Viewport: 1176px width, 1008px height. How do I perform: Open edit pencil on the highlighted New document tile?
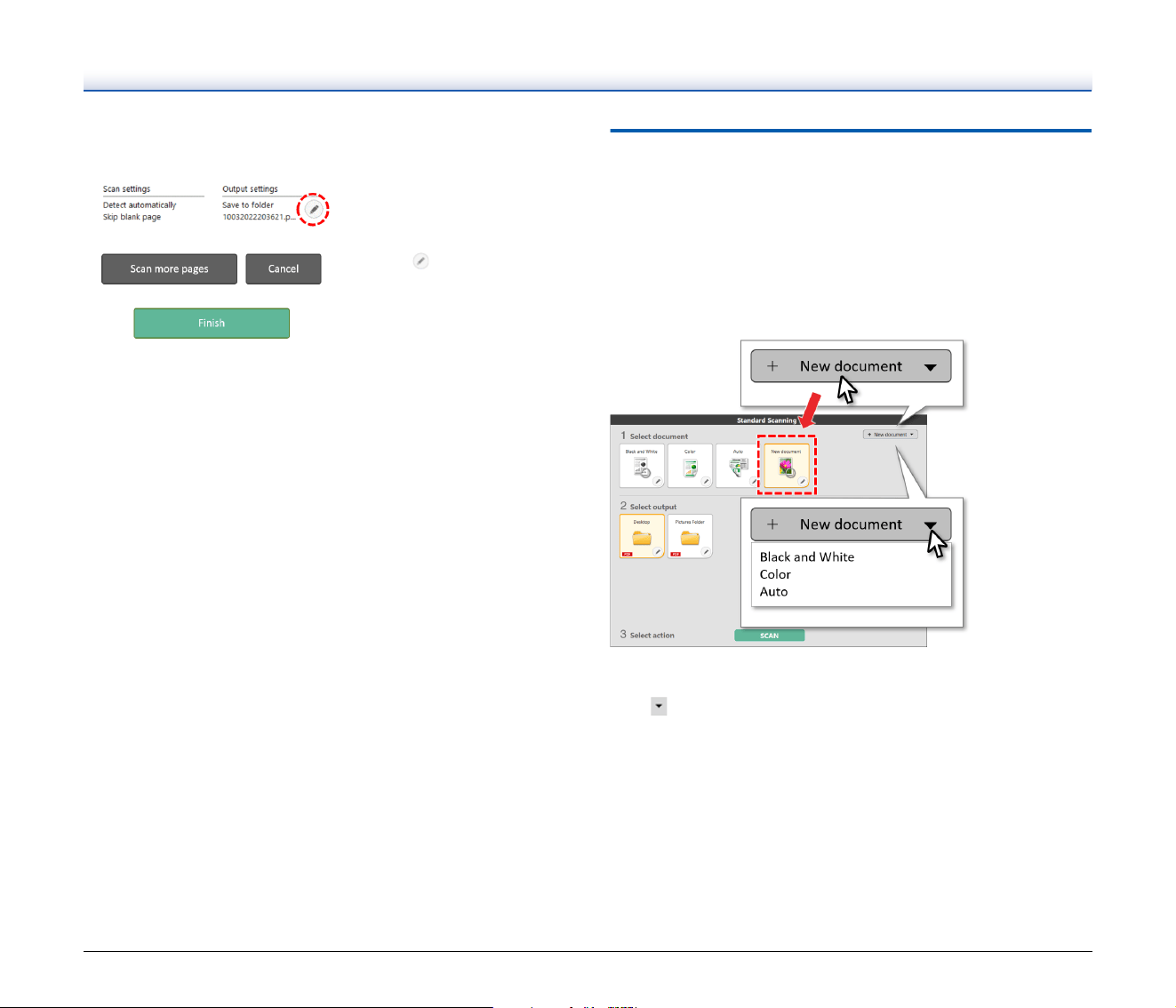[803, 481]
